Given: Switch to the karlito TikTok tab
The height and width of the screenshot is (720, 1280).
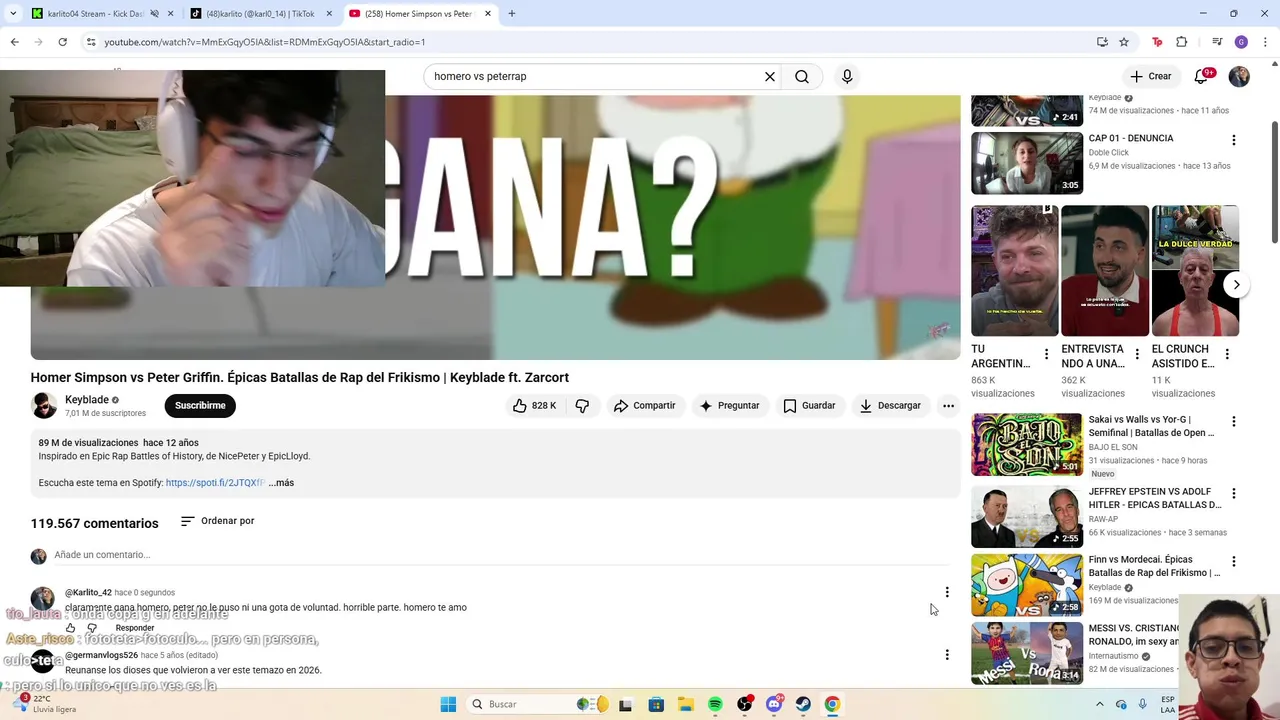Looking at the screenshot, I should pyautogui.click(x=258, y=14).
